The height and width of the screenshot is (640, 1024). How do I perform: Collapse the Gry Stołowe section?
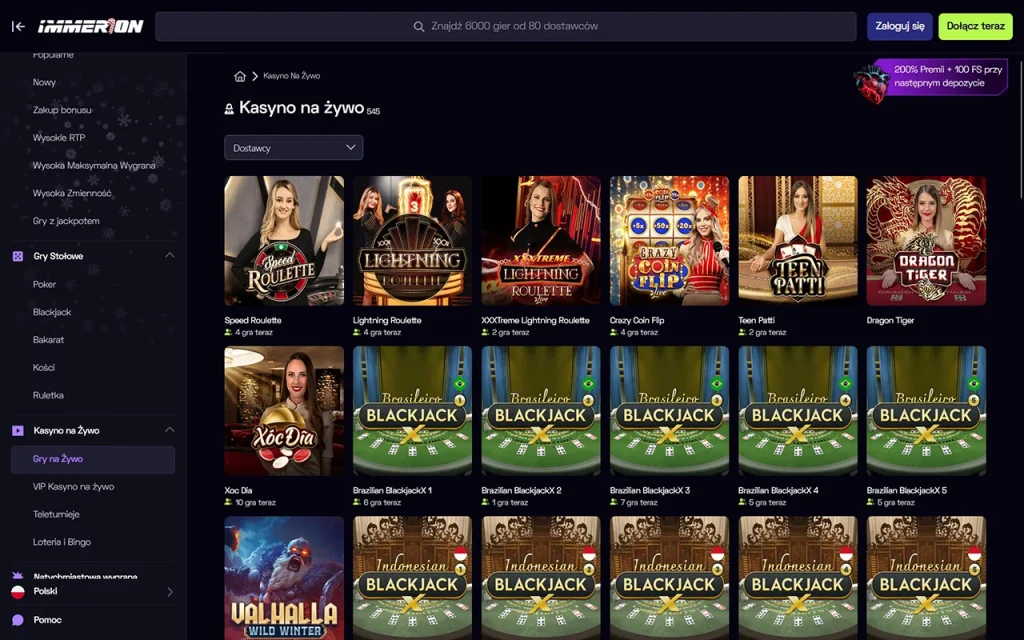coord(170,255)
